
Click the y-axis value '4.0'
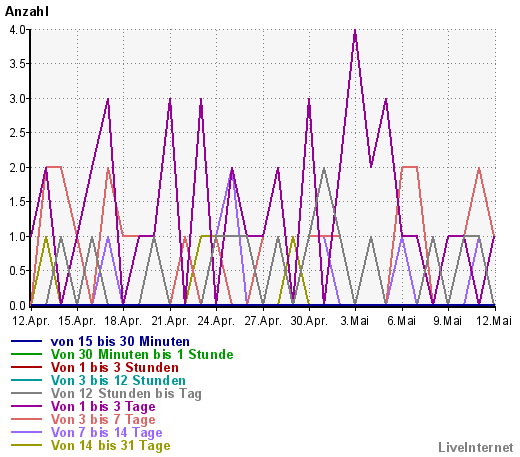[x=18, y=30]
